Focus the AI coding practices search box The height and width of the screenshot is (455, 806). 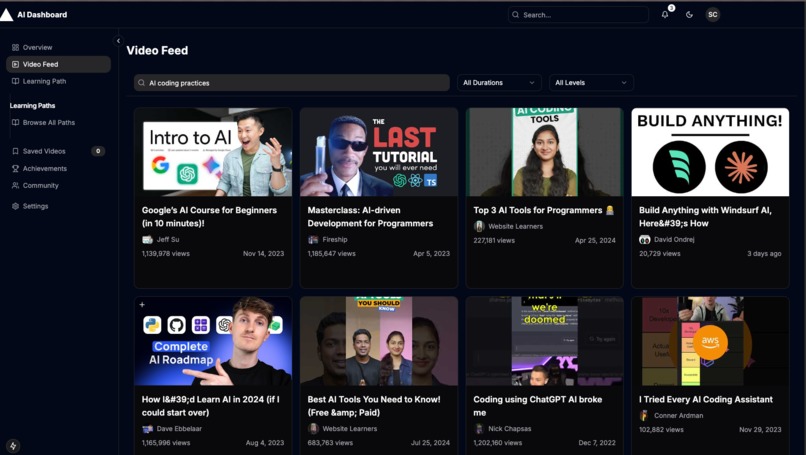[x=292, y=83]
